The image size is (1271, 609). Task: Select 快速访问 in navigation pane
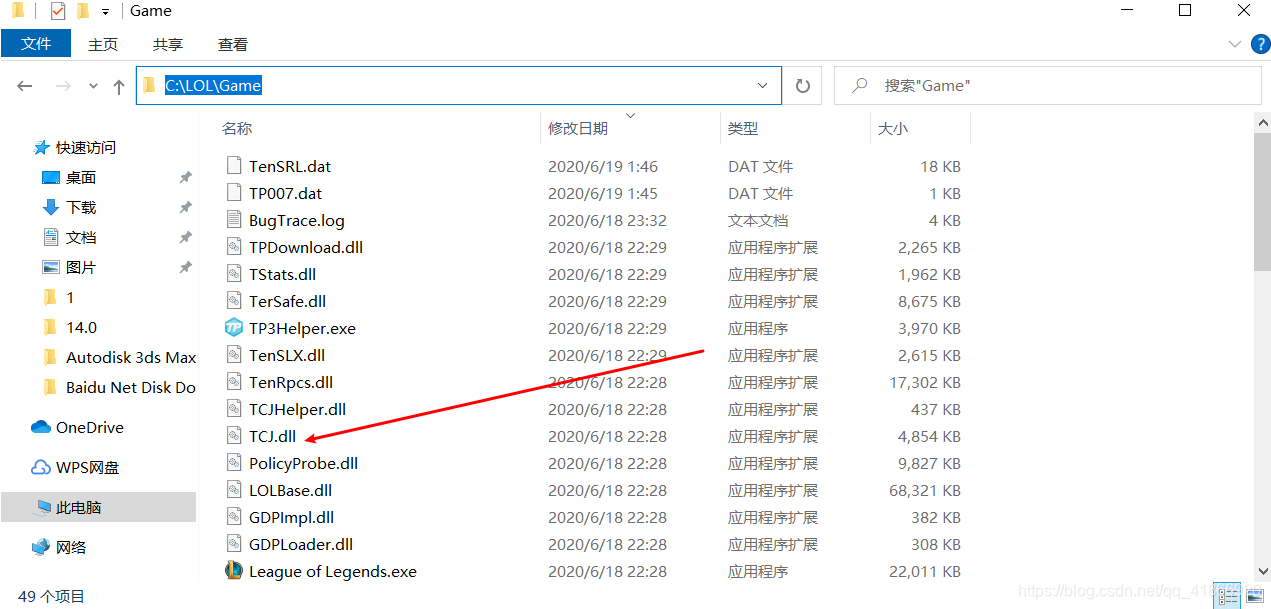(x=86, y=147)
